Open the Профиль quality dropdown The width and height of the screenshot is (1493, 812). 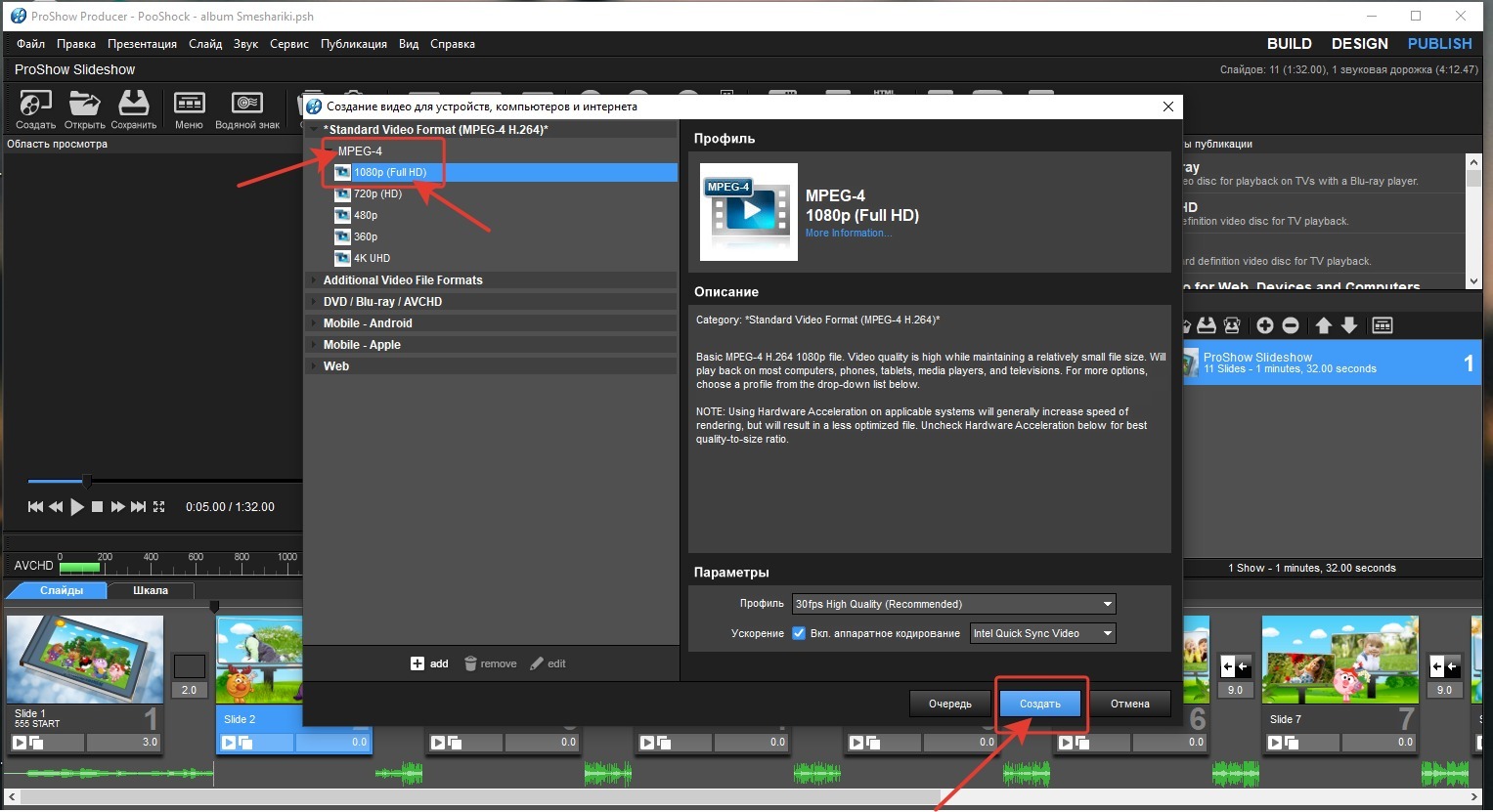coord(954,604)
